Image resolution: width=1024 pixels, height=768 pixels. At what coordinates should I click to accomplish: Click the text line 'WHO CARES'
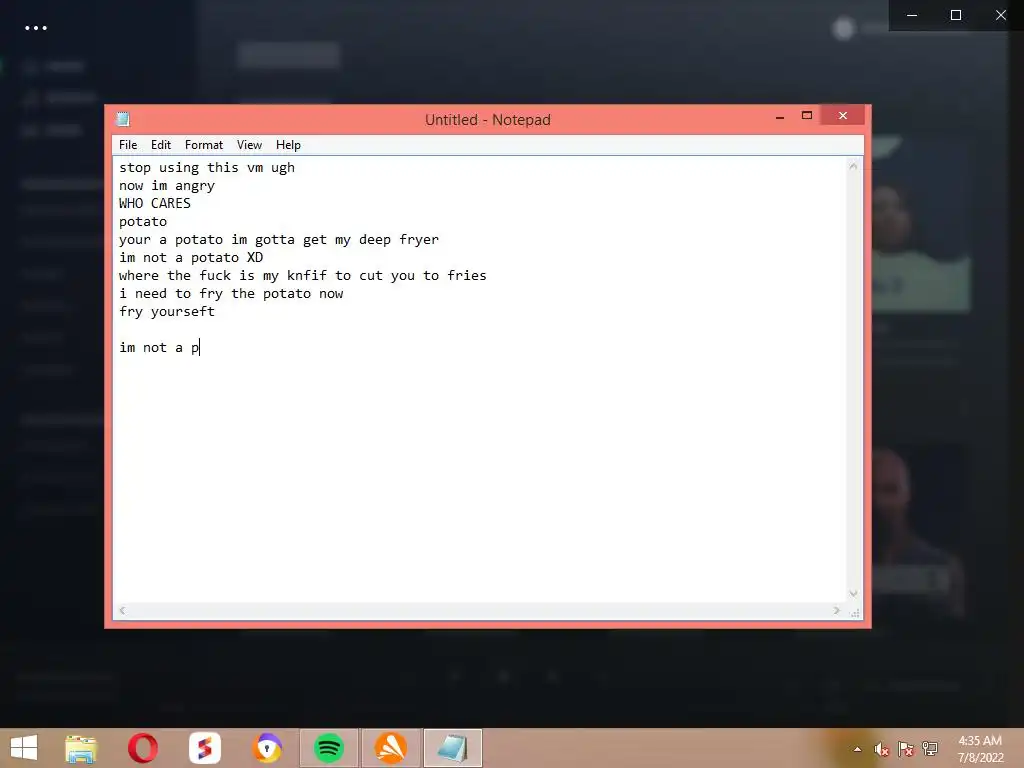[155, 204]
